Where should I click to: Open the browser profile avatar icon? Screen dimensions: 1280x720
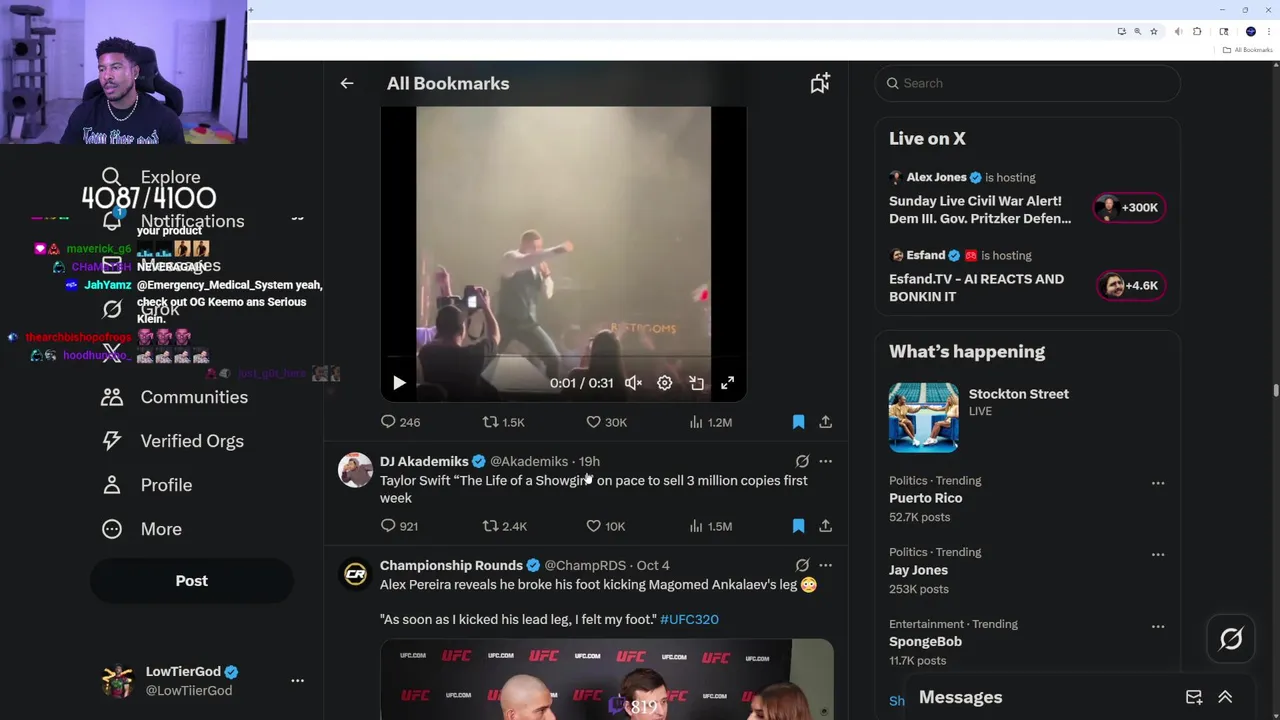1251,32
